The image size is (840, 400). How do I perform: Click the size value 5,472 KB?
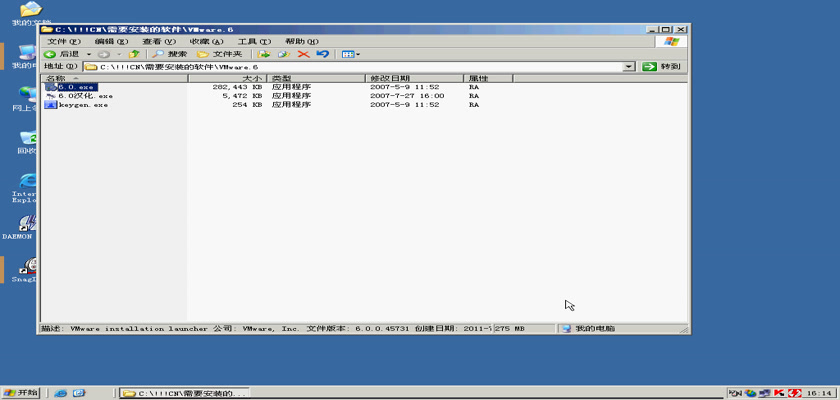[242, 96]
